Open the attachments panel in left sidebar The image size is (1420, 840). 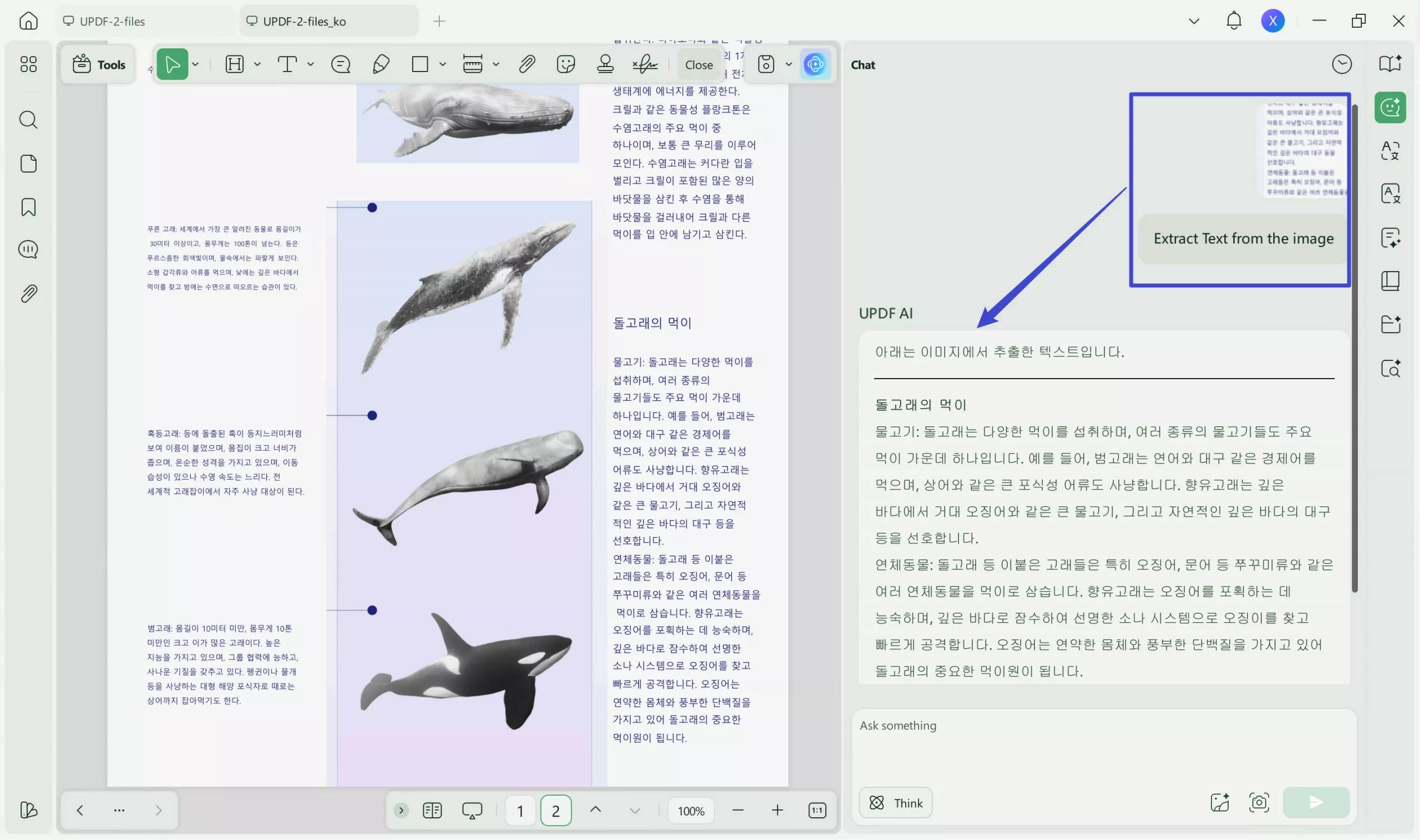coord(28,293)
